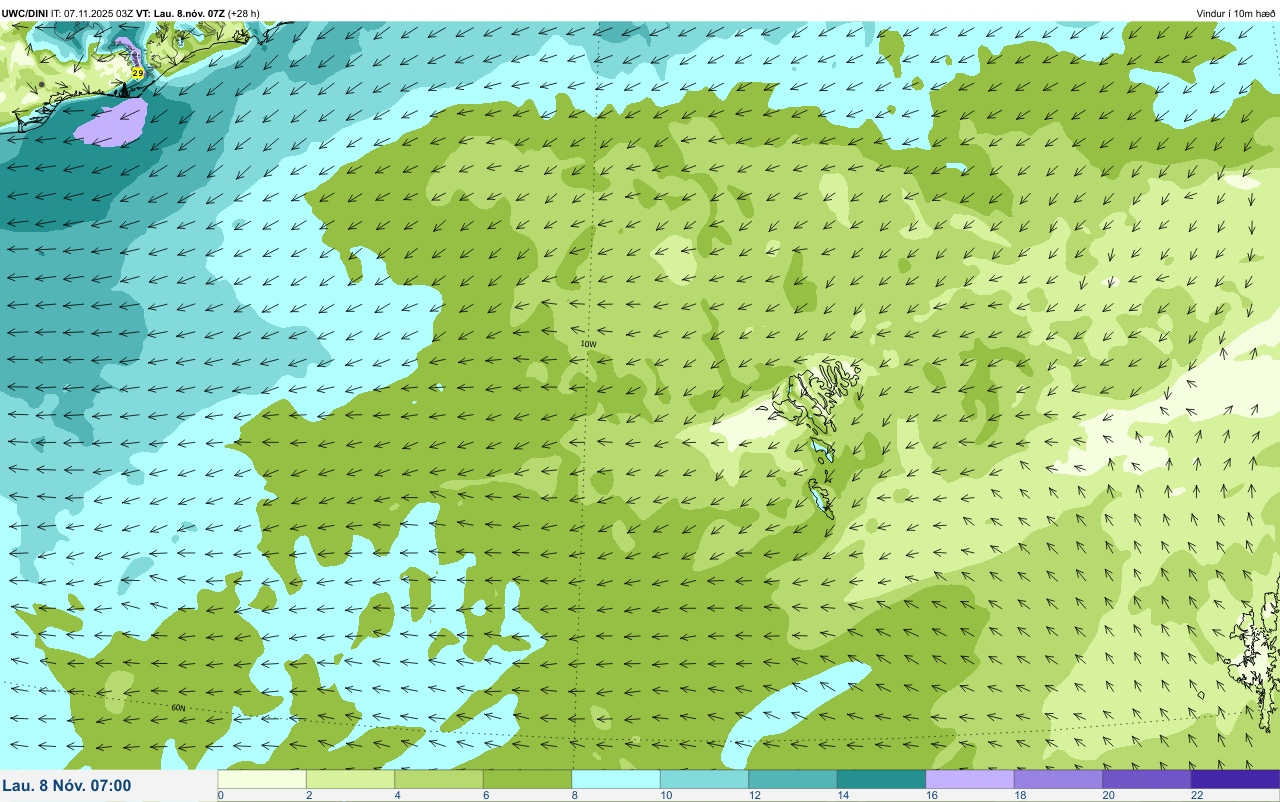Viewport: 1280px width, 802px height.
Task: Click the 'Lau. 8 Nóv. 07:00' timestamp label
Action: [x=67, y=786]
